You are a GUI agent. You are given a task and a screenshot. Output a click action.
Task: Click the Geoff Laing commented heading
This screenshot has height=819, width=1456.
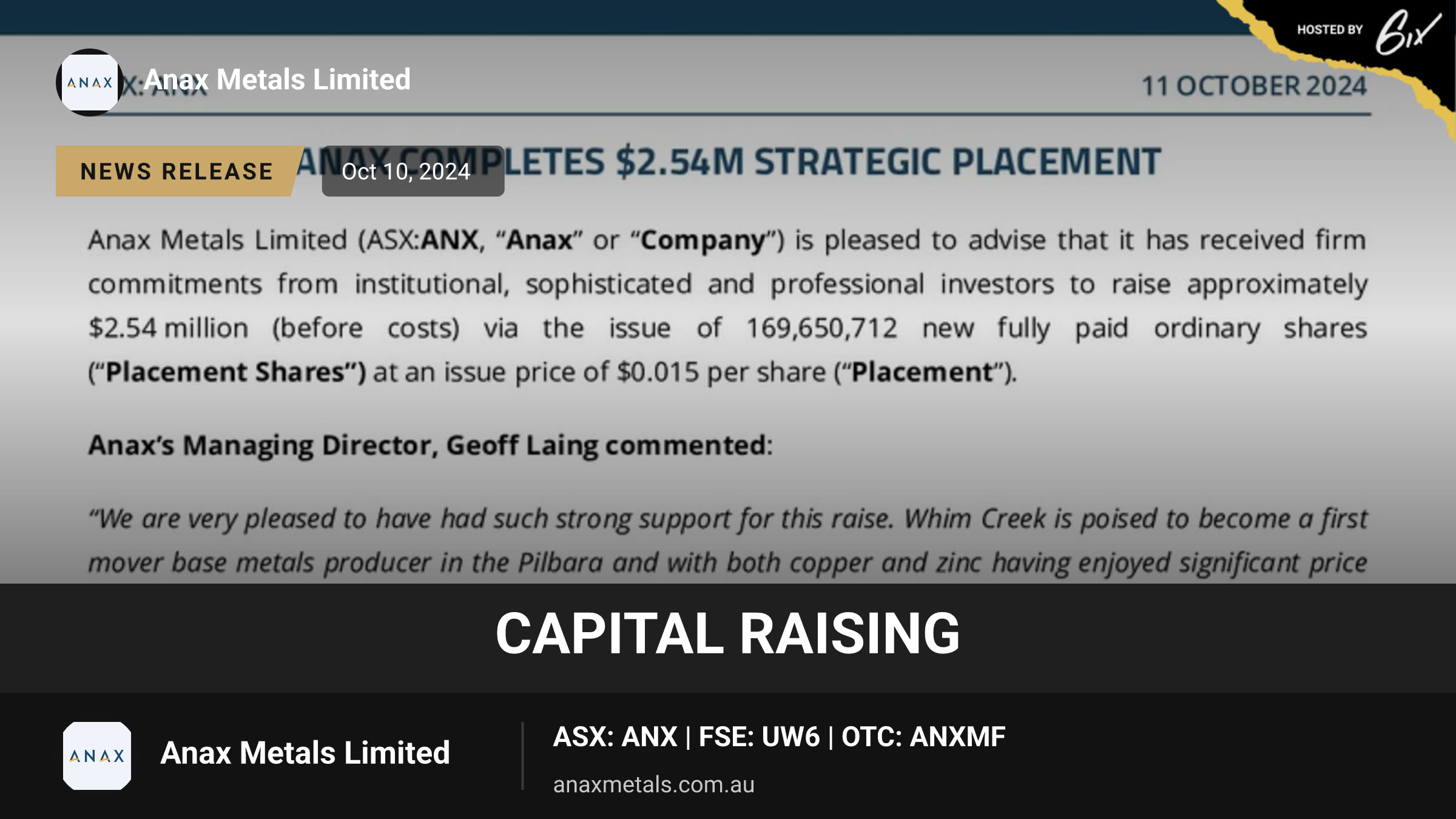pyautogui.click(x=431, y=446)
